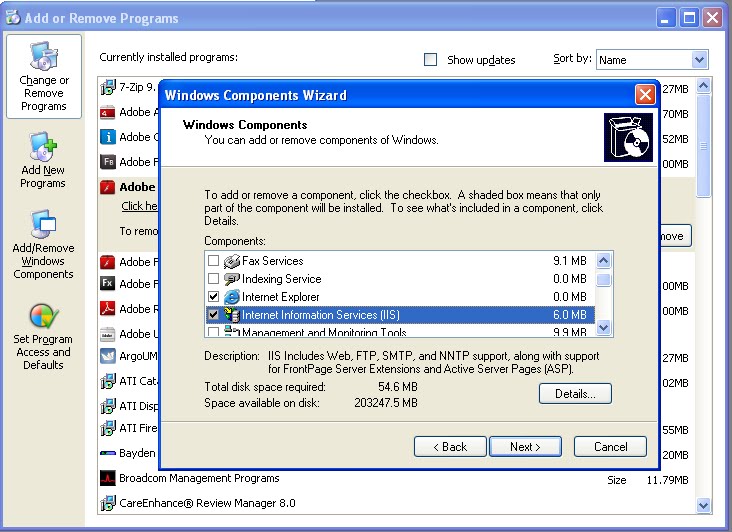Click the Add or Remove Programs title icon
The width and height of the screenshot is (732, 532).
[x=13, y=17]
